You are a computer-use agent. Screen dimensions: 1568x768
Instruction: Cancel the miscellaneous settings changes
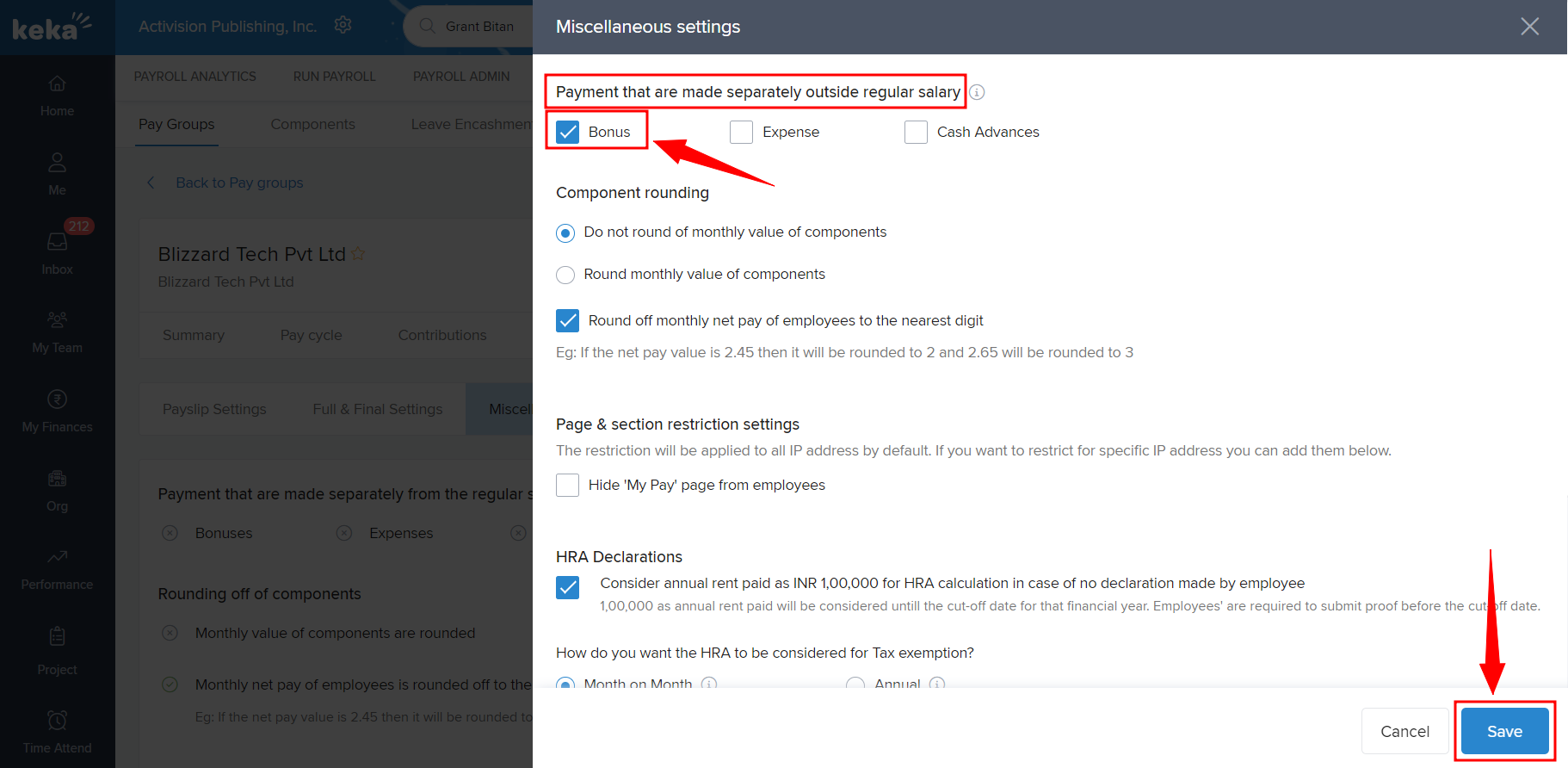pos(1404,731)
